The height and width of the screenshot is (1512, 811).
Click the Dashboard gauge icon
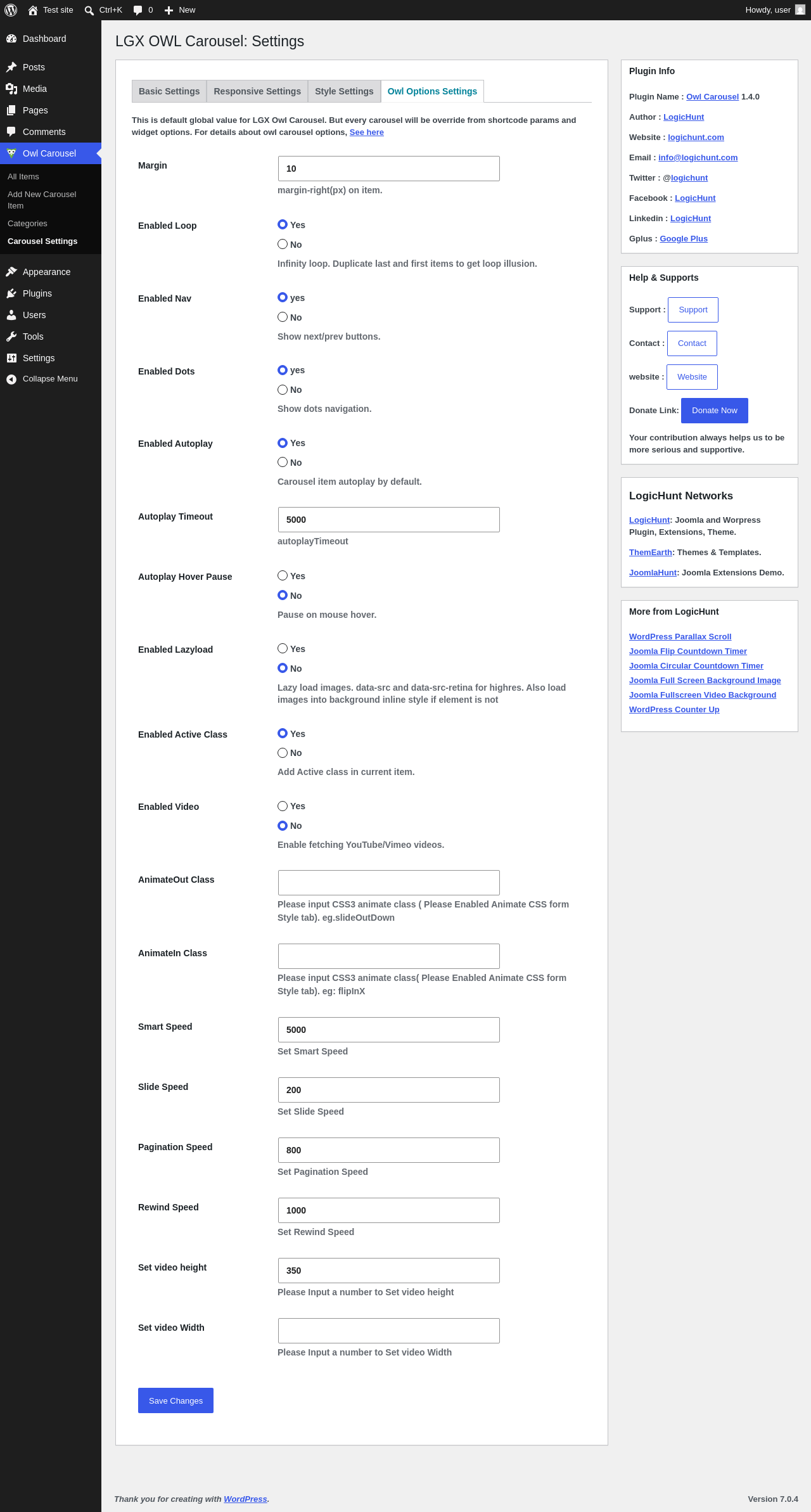tap(11, 39)
